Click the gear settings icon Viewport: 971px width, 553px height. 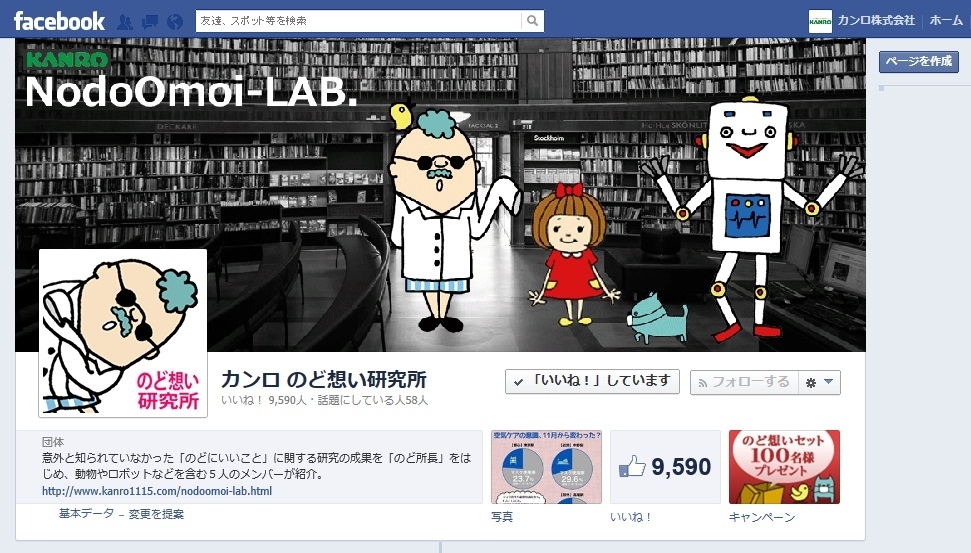(811, 383)
